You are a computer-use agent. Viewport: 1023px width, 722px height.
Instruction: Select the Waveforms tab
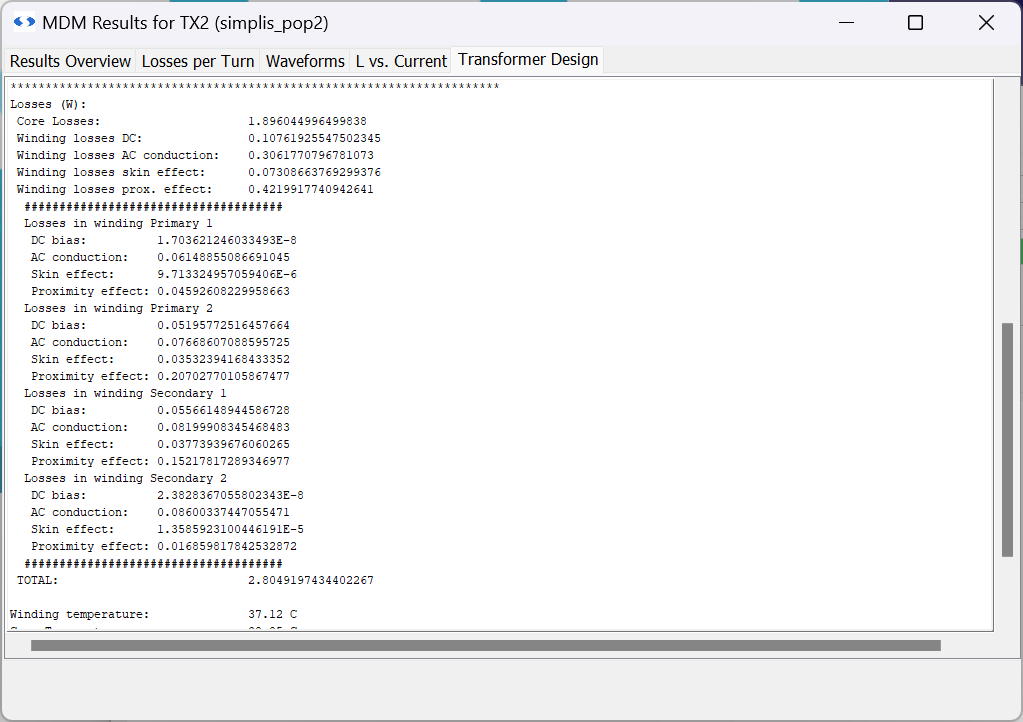(305, 61)
